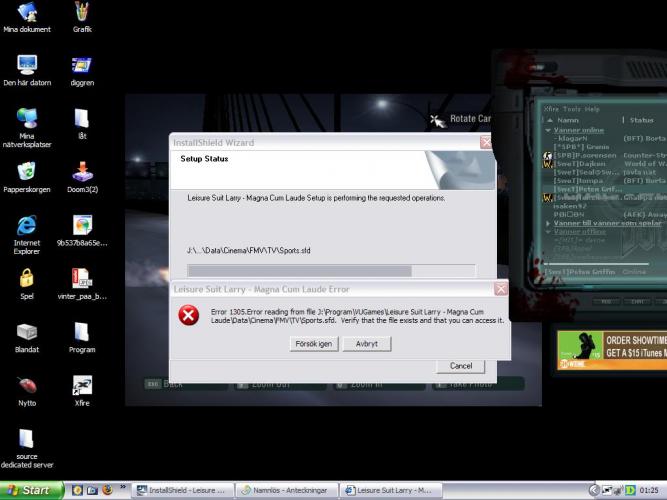Click the Firefox quick launch icon

coord(107,490)
